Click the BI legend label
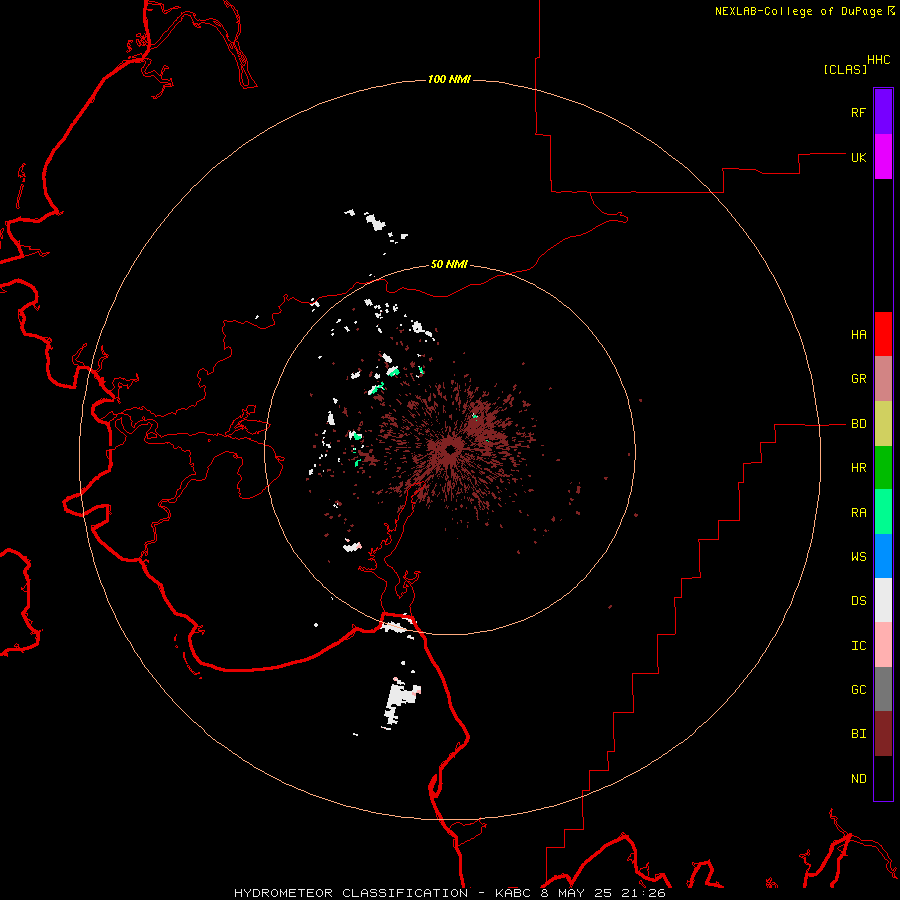 tap(859, 734)
